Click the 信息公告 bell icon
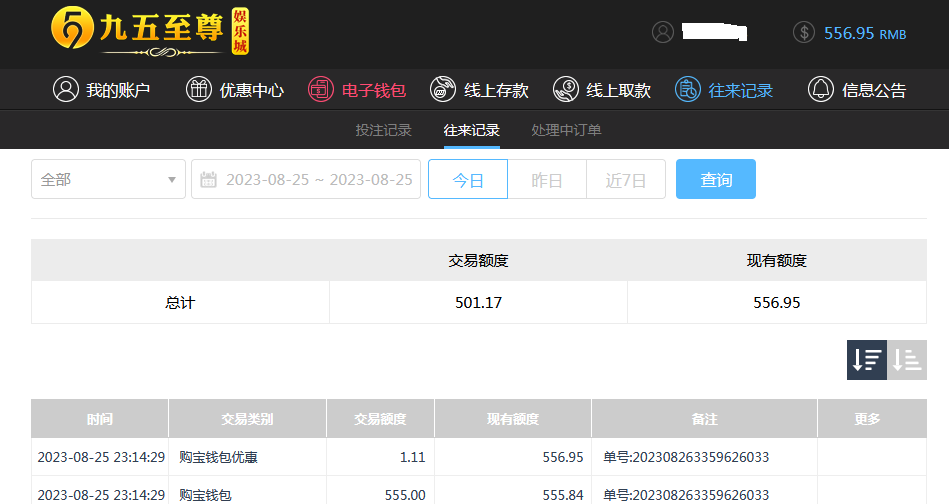Viewport: 949px width, 504px height. tap(821, 90)
